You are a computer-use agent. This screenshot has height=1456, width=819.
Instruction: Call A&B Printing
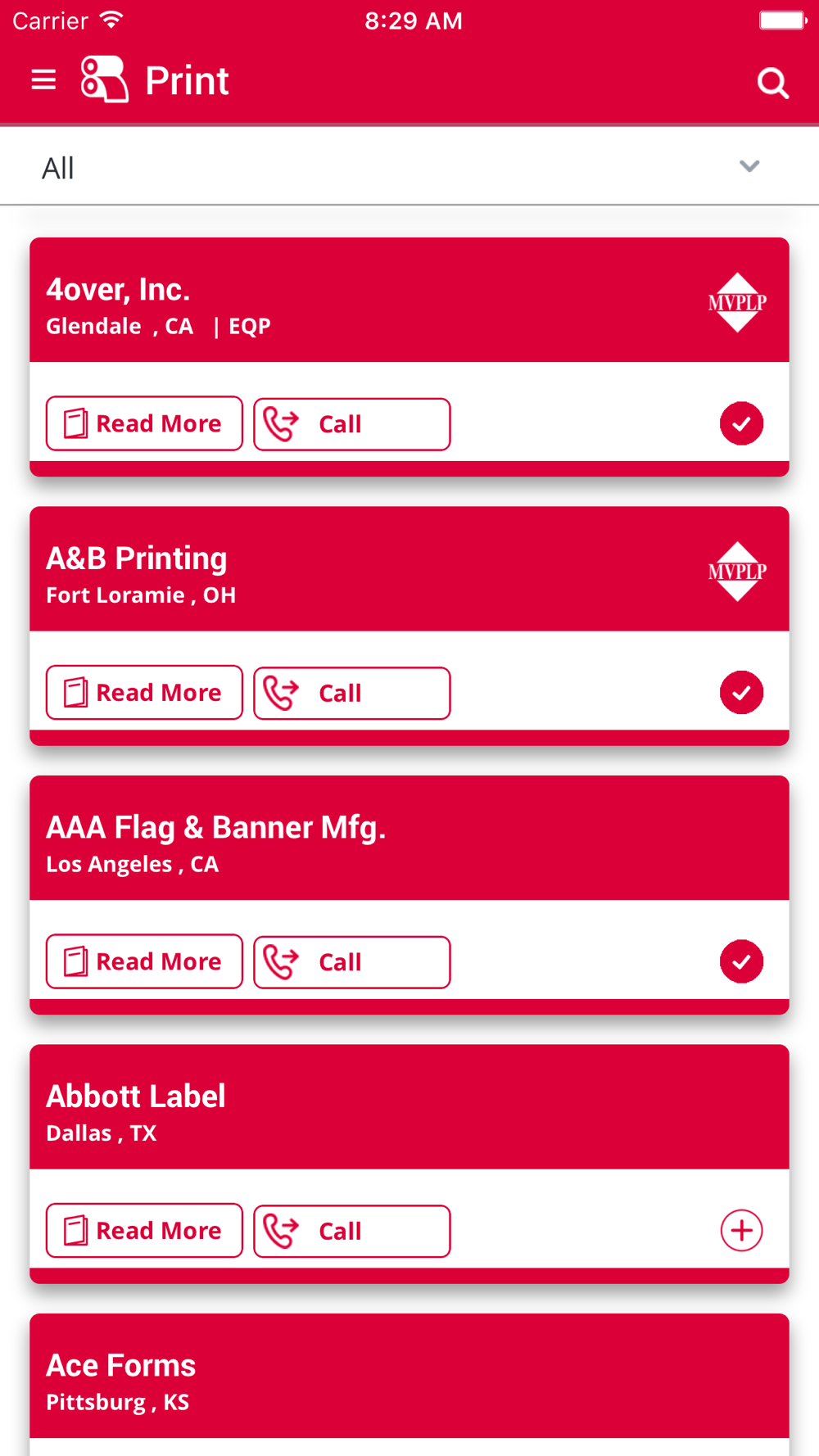coord(352,694)
